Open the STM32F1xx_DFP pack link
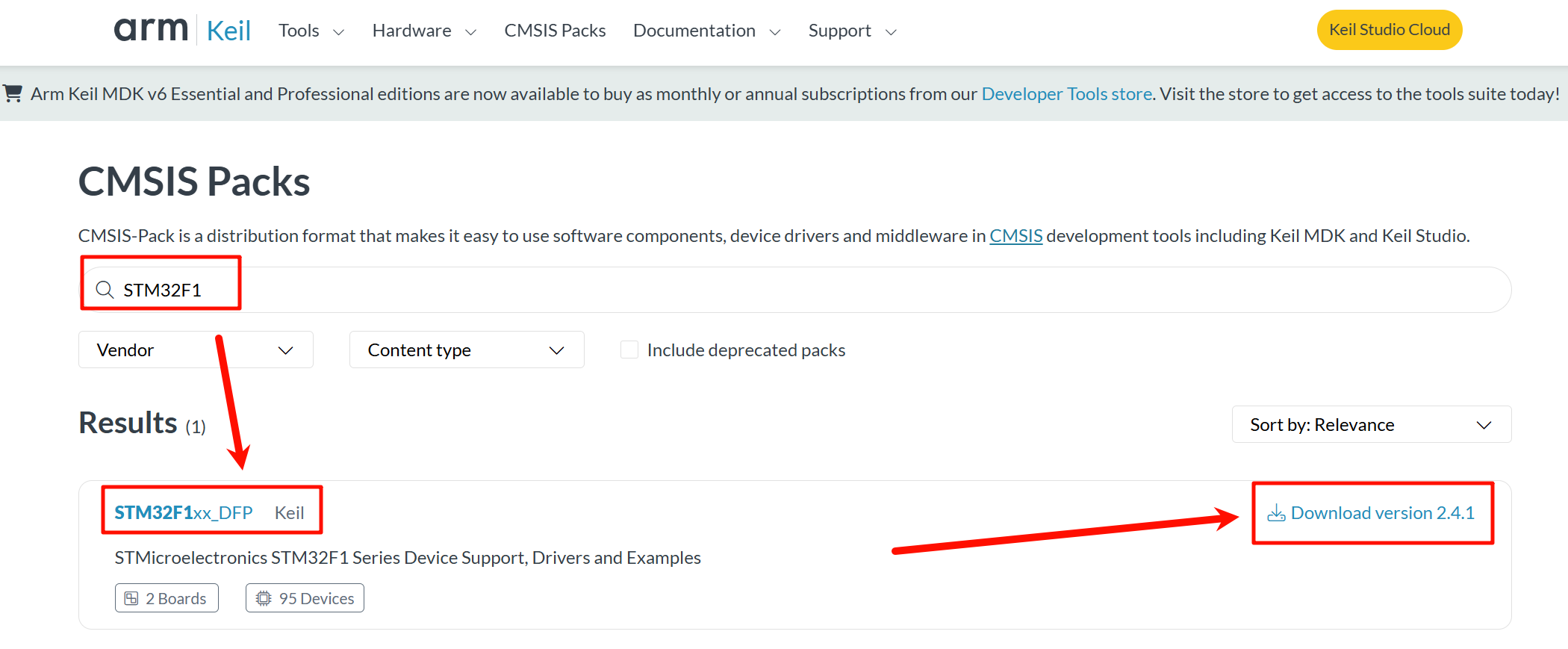1568x649 pixels. click(x=184, y=512)
